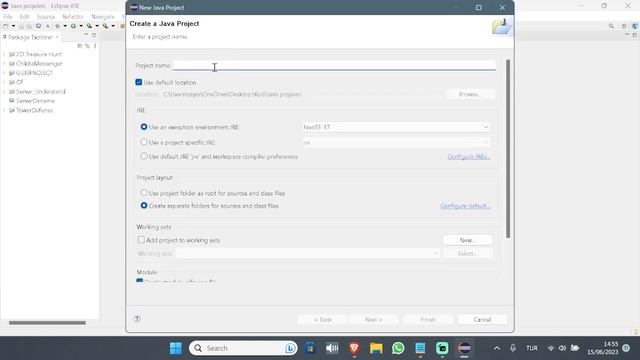Click the dialog vertical scrollbar
Image resolution: width=640 pixels, height=360 pixels.
coord(508,149)
